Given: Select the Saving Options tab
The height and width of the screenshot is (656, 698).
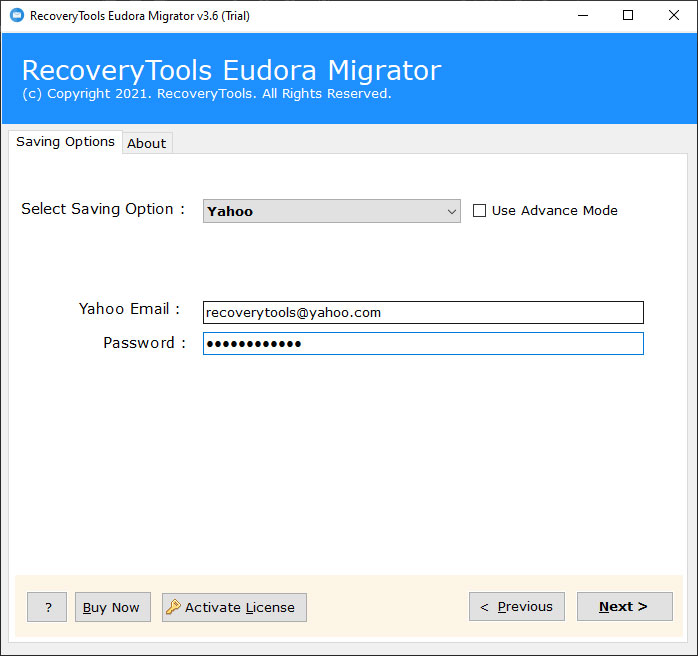Looking at the screenshot, I should click(x=65, y=142).
